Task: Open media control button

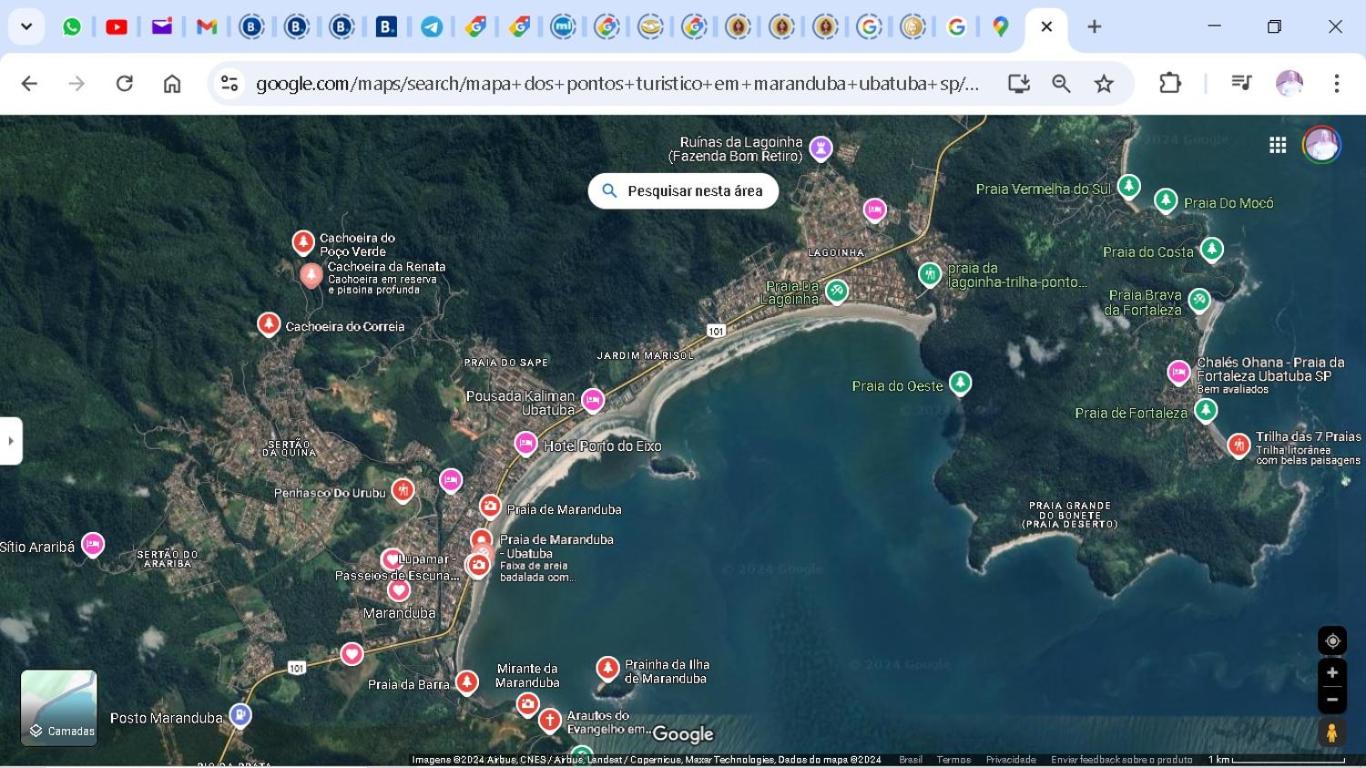Action: (1241, 84)
